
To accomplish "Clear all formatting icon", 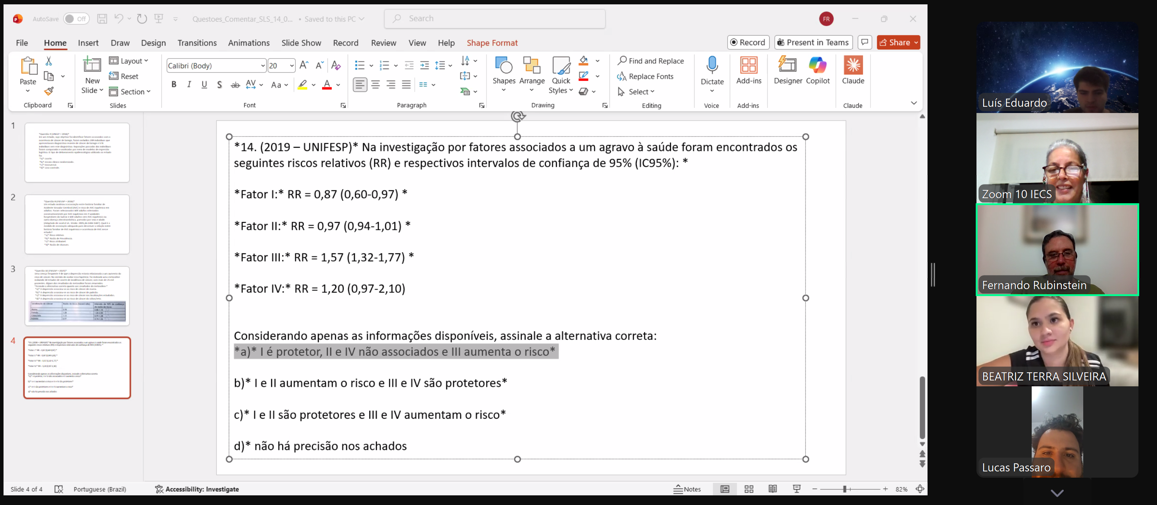I will click(x=336, y=65).
